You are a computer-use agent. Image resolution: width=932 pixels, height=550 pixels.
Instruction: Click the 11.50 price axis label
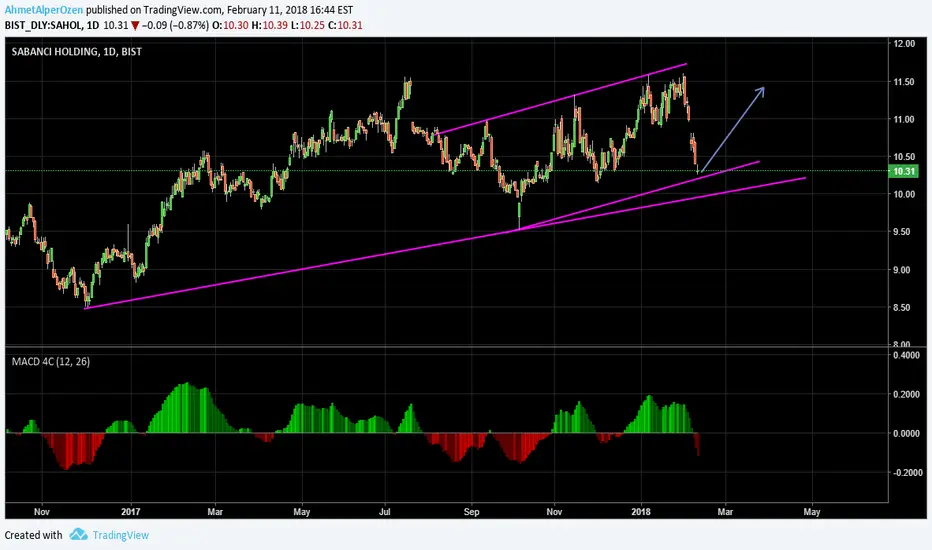[904, 81]
